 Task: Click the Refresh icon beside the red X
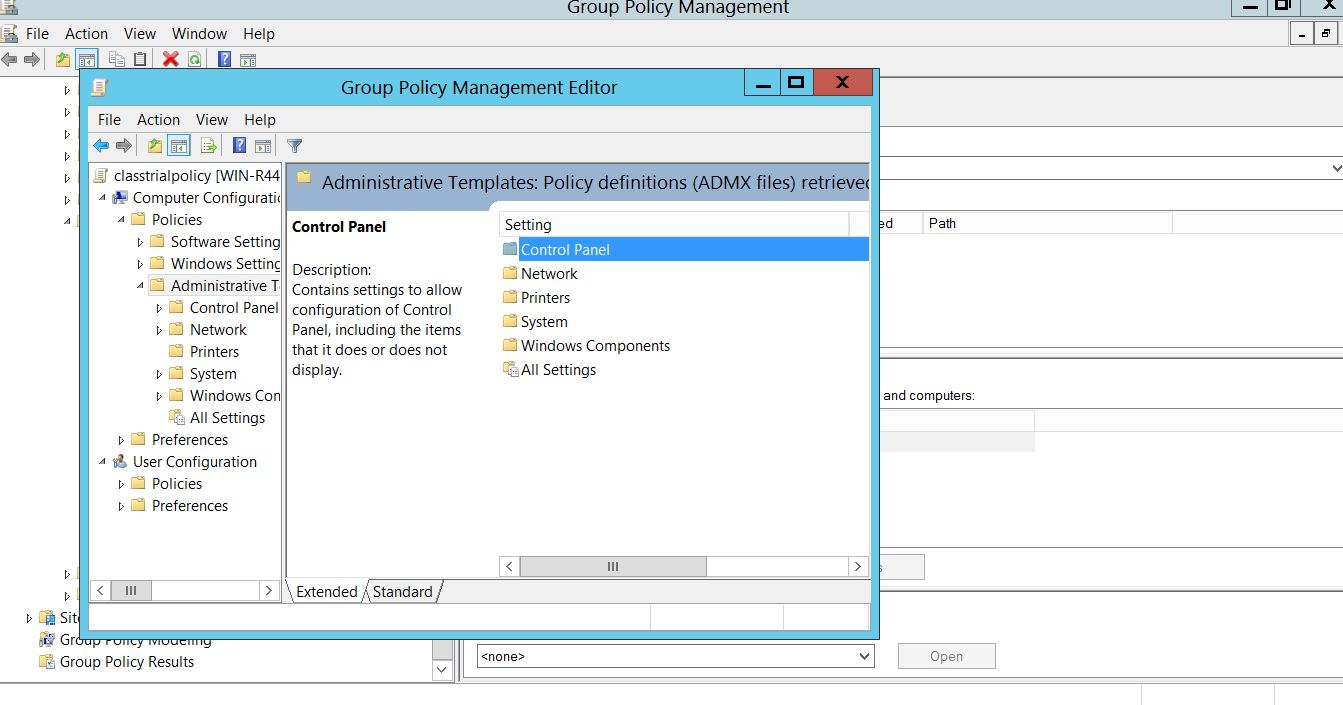coord(193,59)
